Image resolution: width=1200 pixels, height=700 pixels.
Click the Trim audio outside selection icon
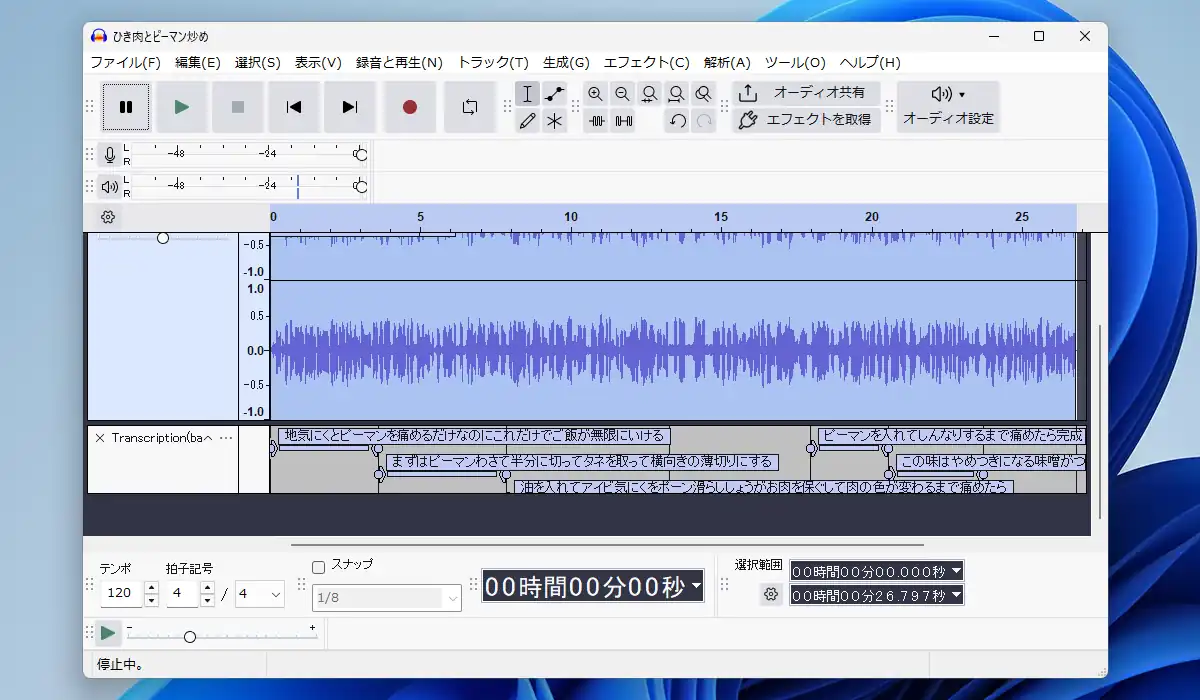(597, 121)
